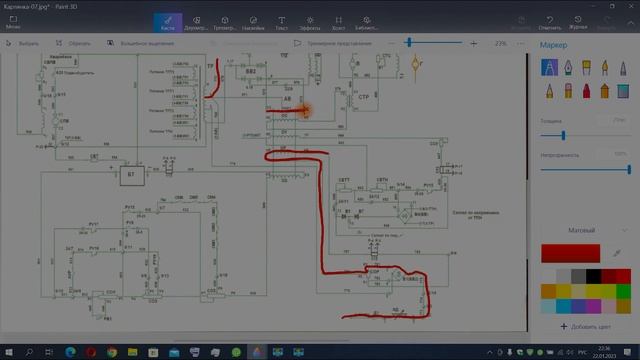Open the 3D shapes (Трехмерные) tab
Viewport: 640px width, 360px height.
point(224,23)
